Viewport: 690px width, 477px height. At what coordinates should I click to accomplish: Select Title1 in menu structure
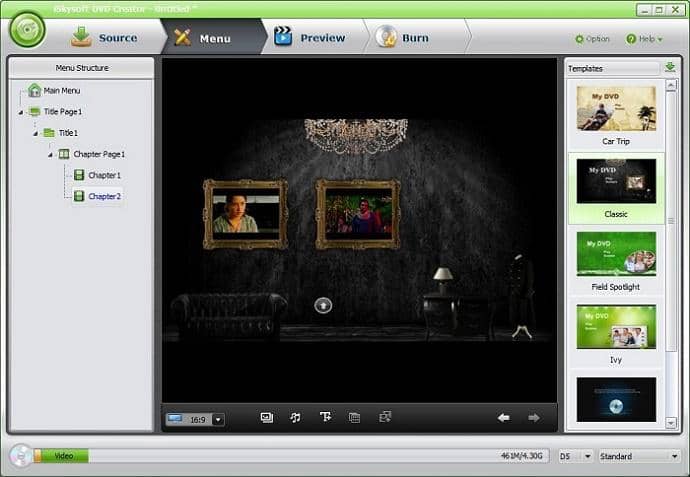[68, 133]
